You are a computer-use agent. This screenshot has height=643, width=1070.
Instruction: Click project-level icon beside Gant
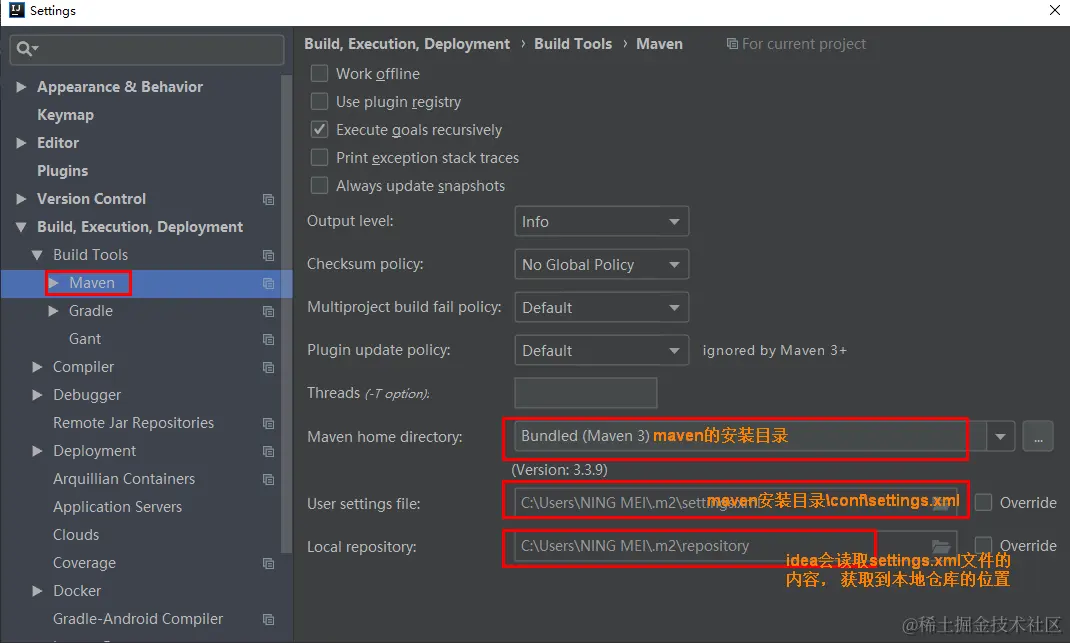tap(268, 339)
